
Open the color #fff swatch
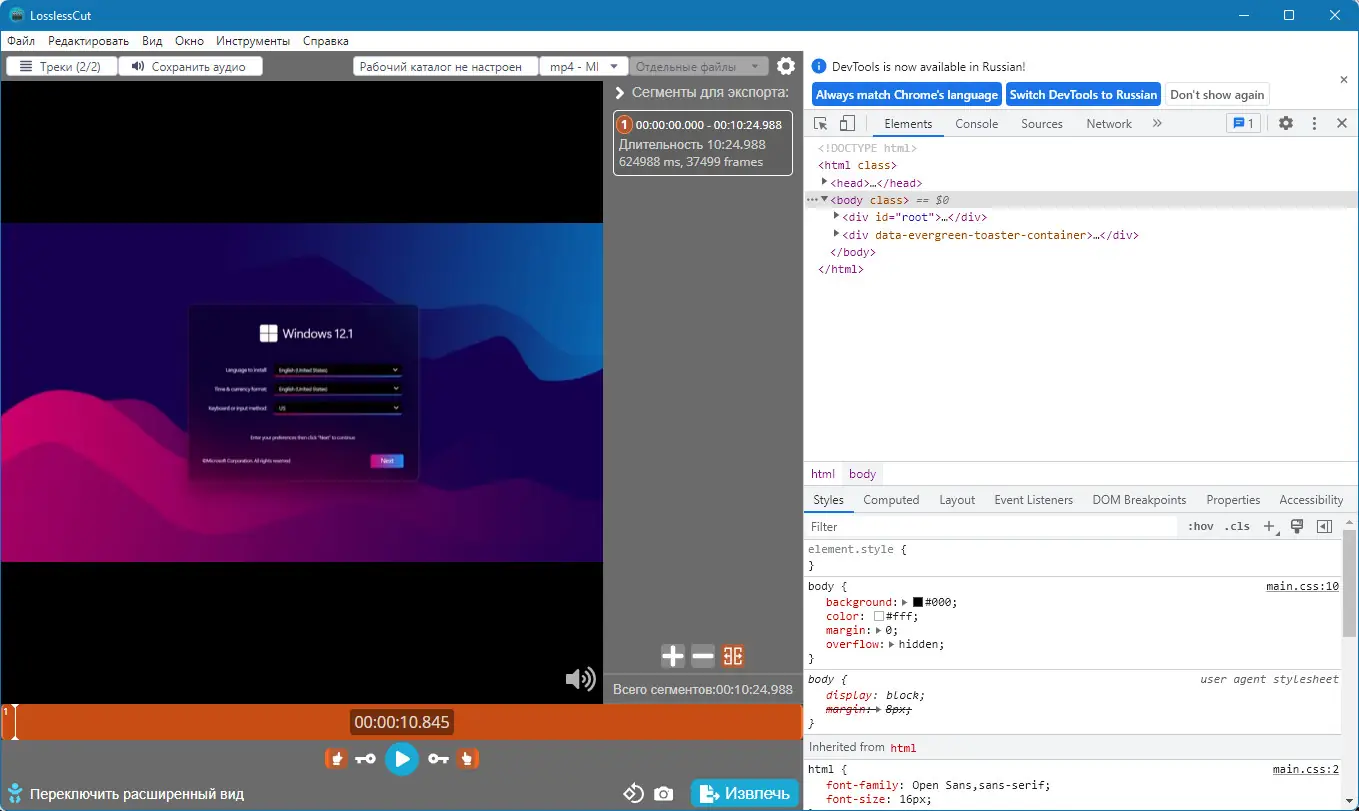coord(879,617)
